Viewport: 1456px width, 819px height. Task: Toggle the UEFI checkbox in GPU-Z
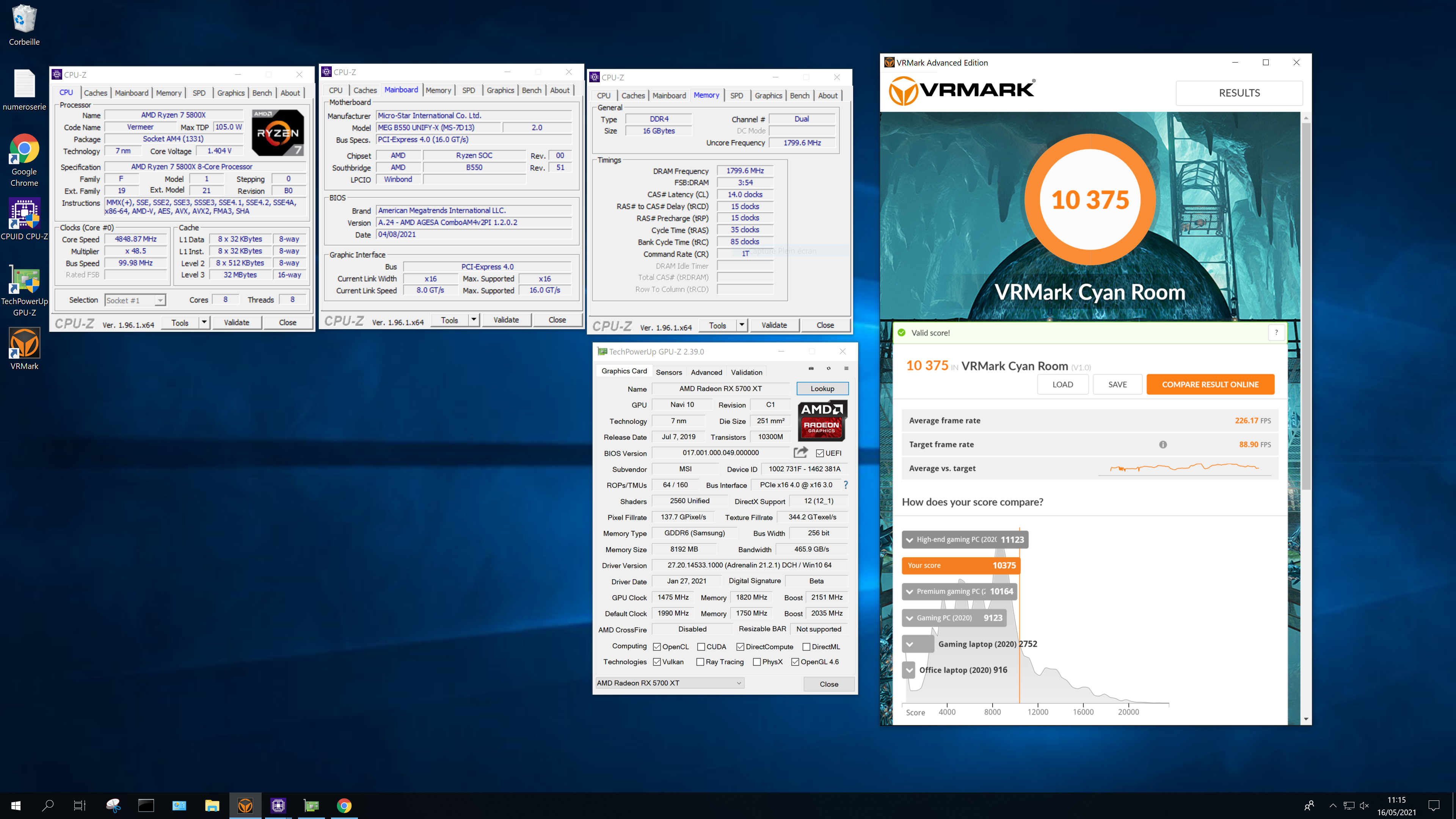click(819, 453)
